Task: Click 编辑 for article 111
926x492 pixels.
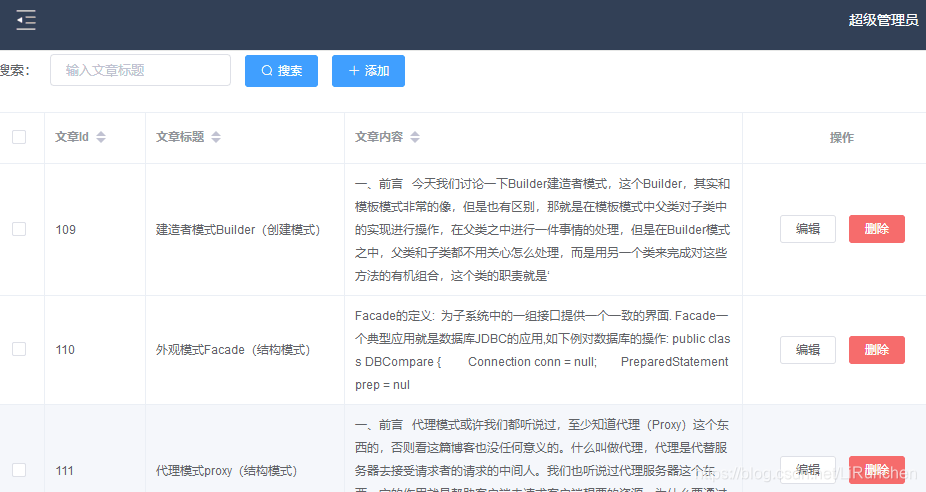Action: (808, 470)
